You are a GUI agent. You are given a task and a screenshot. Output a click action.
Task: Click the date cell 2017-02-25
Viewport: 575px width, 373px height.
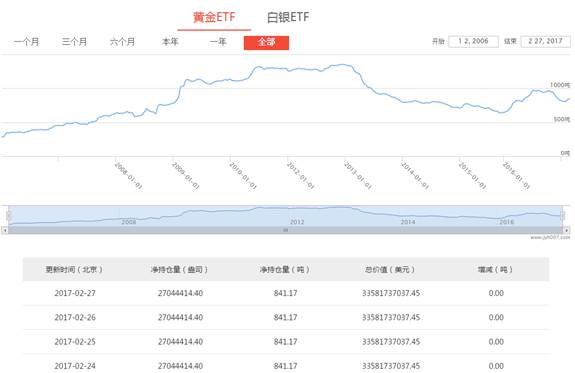(75, 341)
